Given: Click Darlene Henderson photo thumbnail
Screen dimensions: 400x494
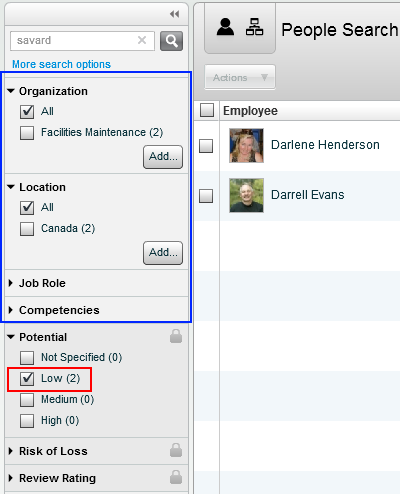Looking at the screenshot, I should [x=246, y=146].
